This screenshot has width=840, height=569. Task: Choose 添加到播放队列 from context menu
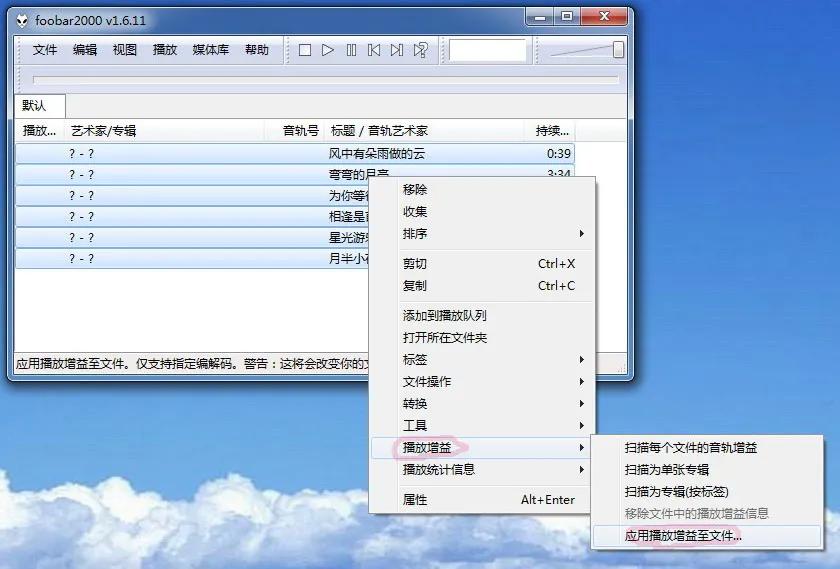[x=482, y=316]
